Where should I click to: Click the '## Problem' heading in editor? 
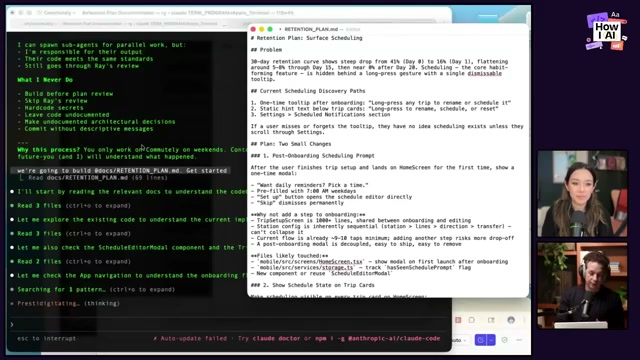[266, 50]
